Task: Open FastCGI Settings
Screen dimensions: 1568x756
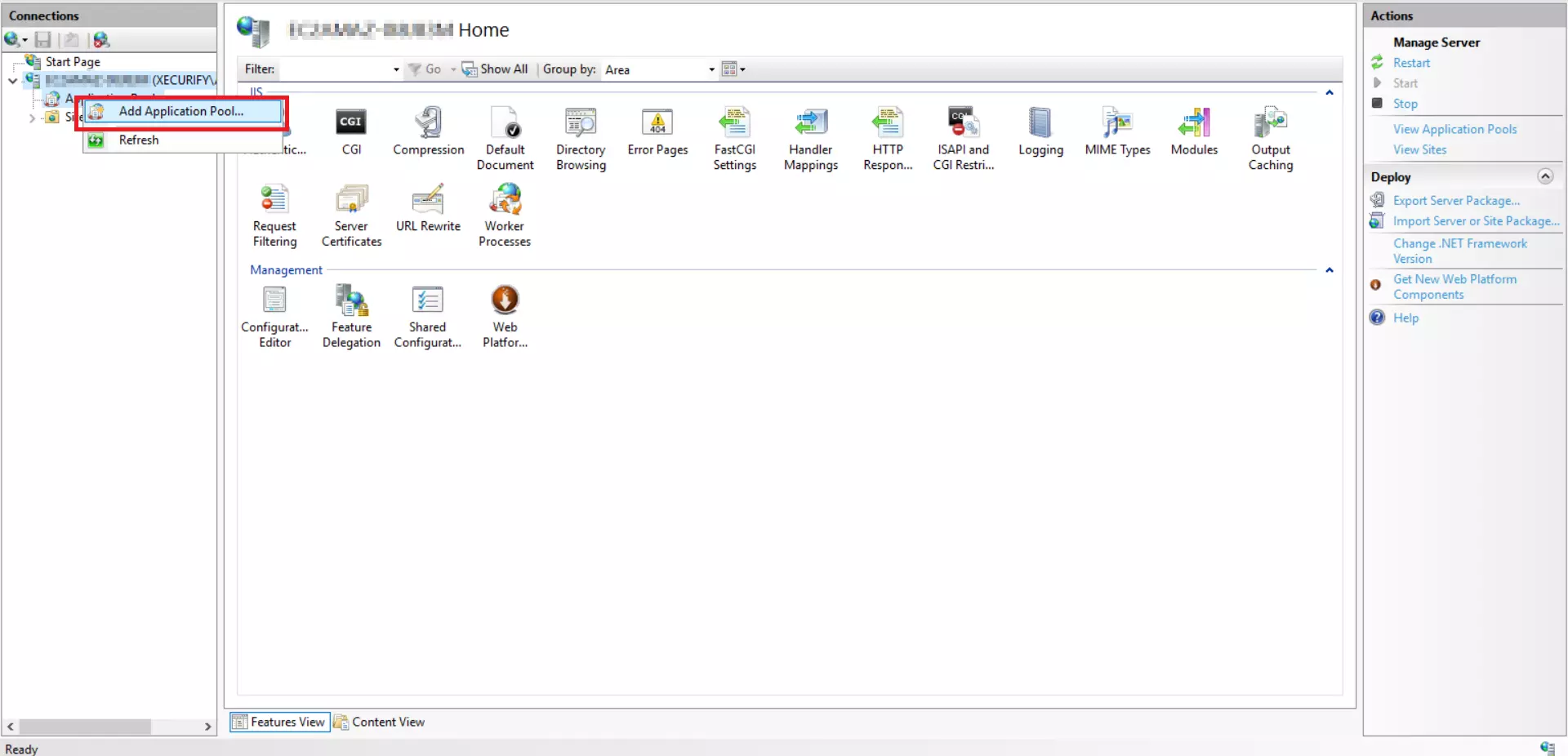Action: click(734, 135)
